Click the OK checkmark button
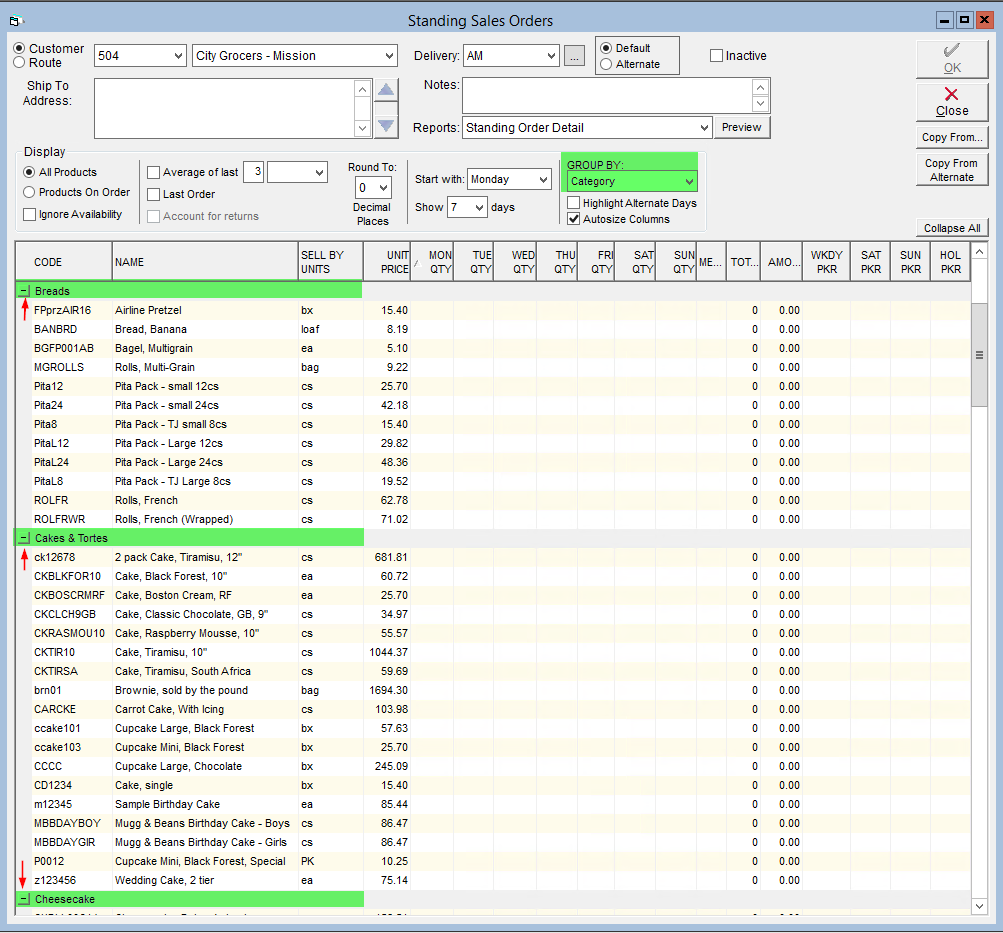Screen dimensions: 1003x933 coord(952,59)
